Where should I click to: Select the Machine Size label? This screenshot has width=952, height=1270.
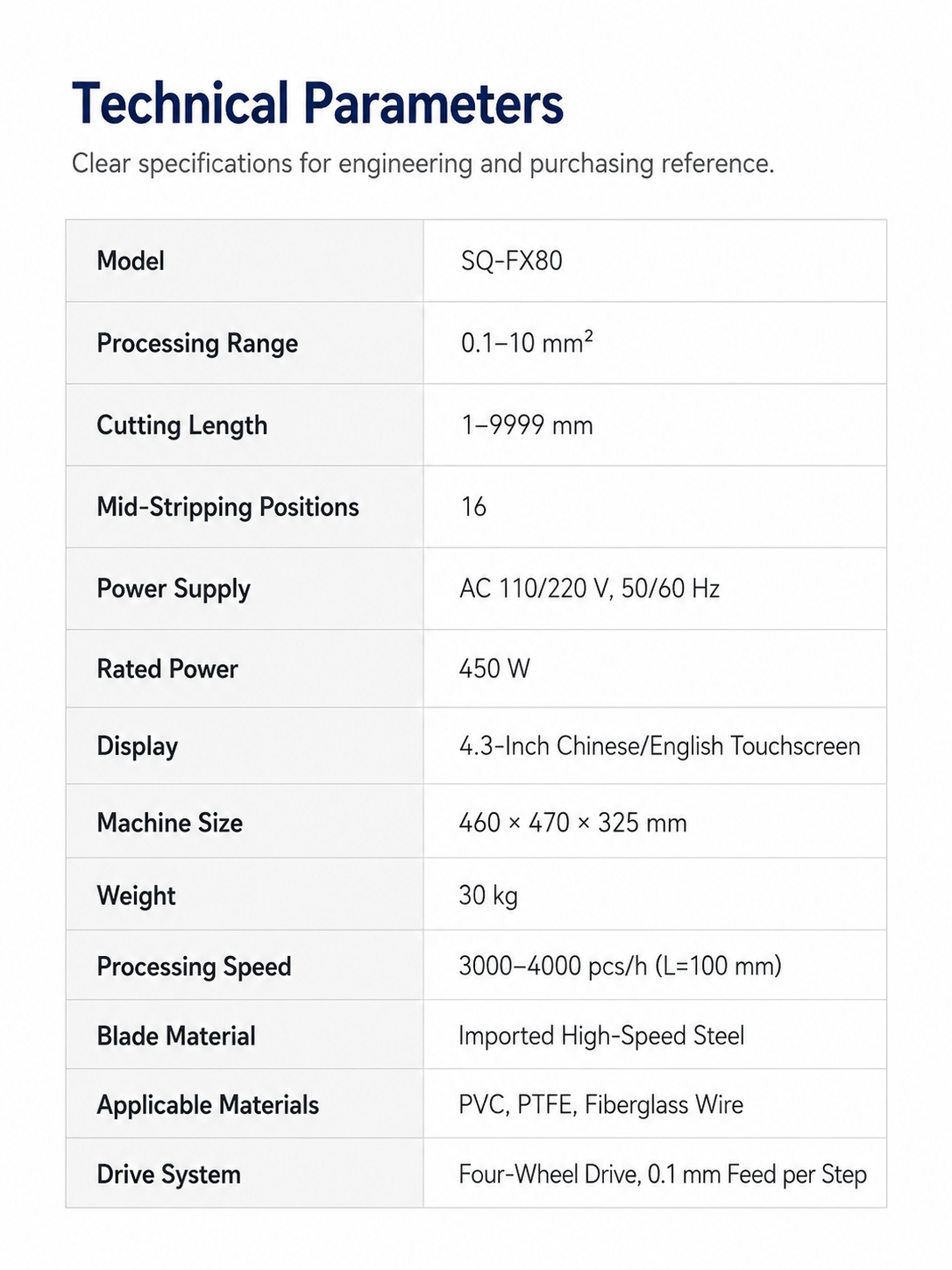pos(170,823)
